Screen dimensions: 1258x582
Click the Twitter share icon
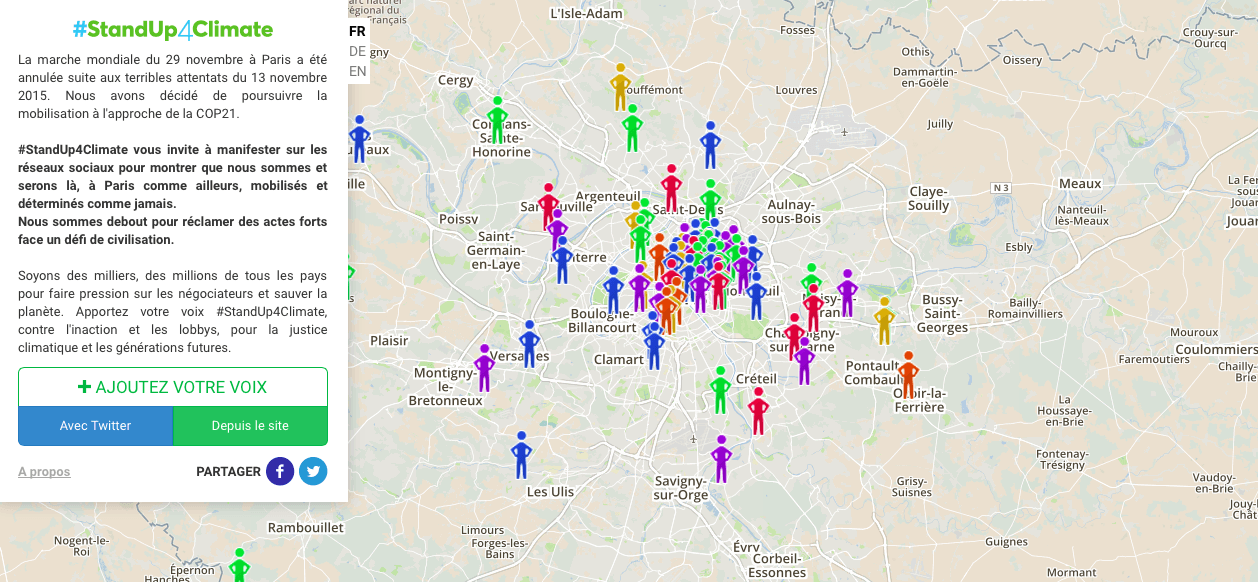[x=313, y=471]
